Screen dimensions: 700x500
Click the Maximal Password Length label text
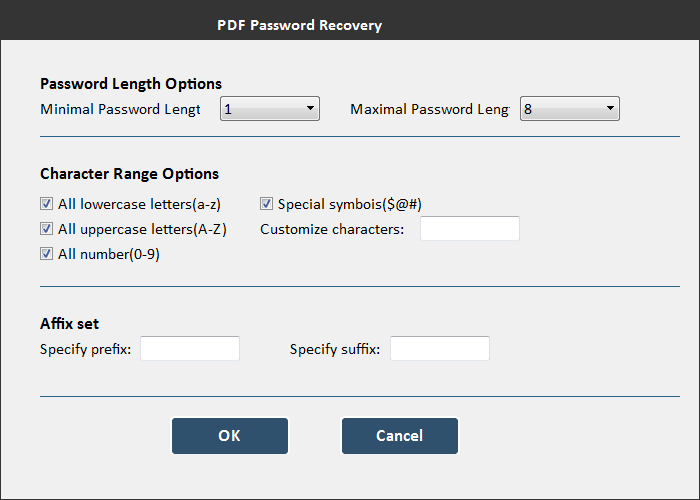pyautogui.click(x=429, y=109)
